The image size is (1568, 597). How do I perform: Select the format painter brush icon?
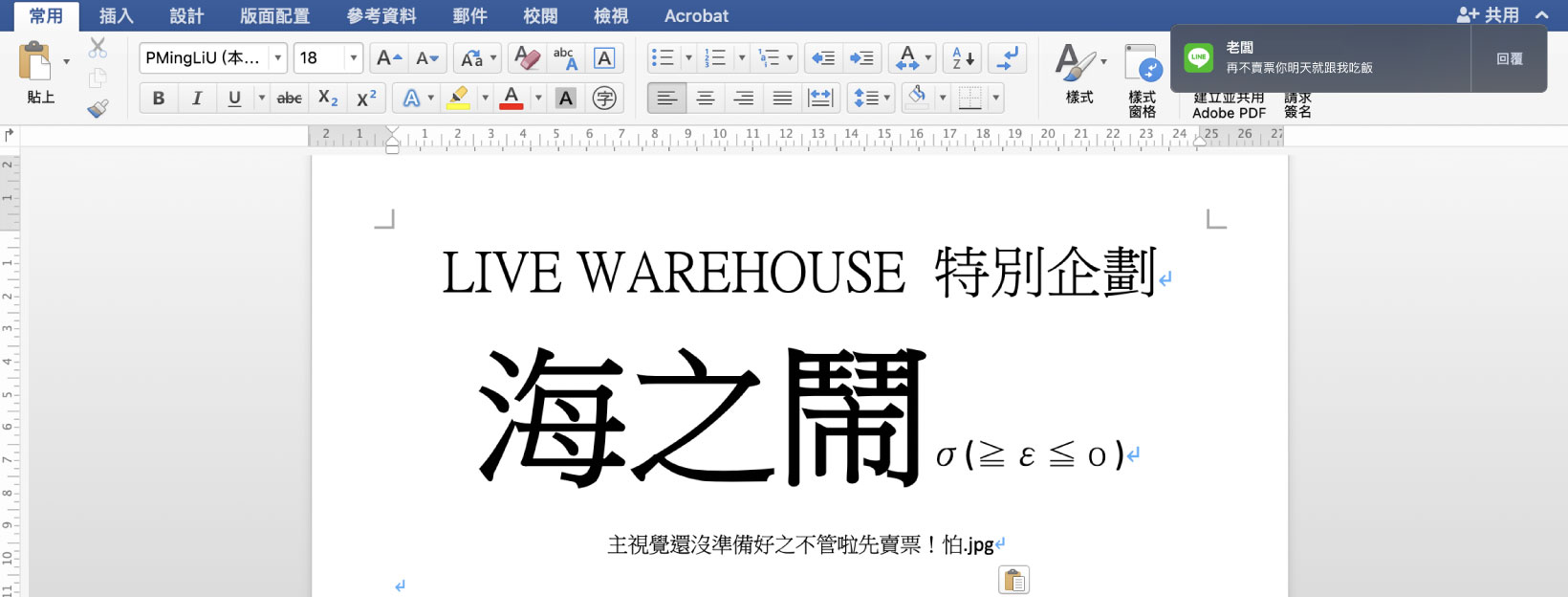coord(98,109)
